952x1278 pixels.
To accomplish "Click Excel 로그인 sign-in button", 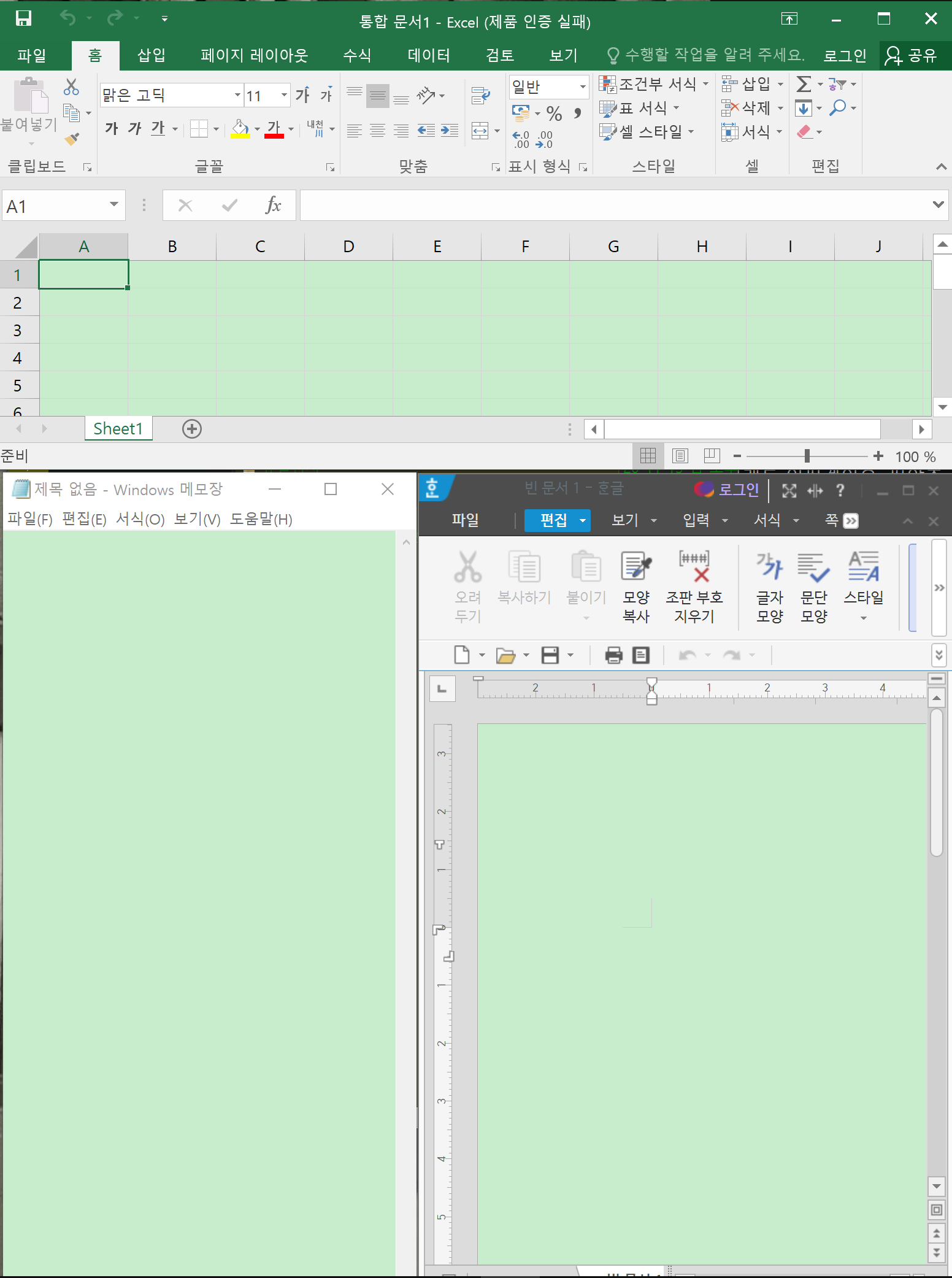I will tap(845, 56).
